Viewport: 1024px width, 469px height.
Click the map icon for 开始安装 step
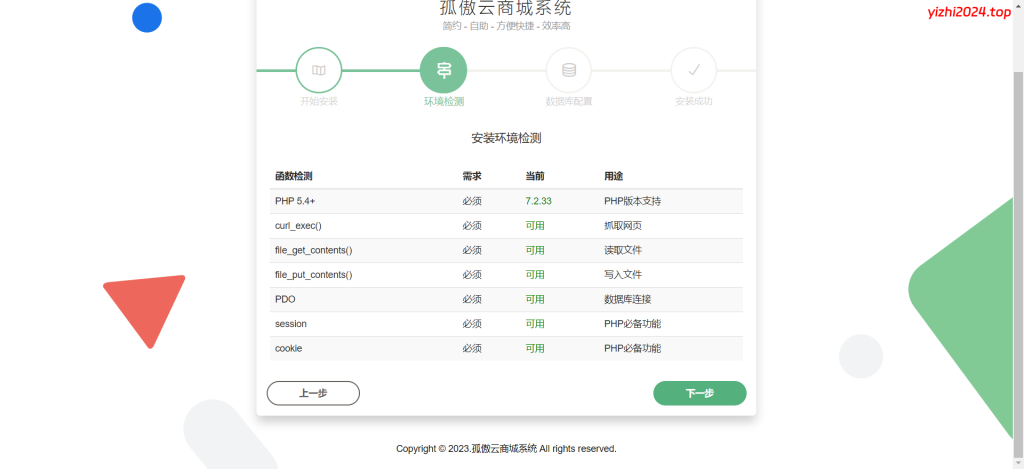point(318,70)
